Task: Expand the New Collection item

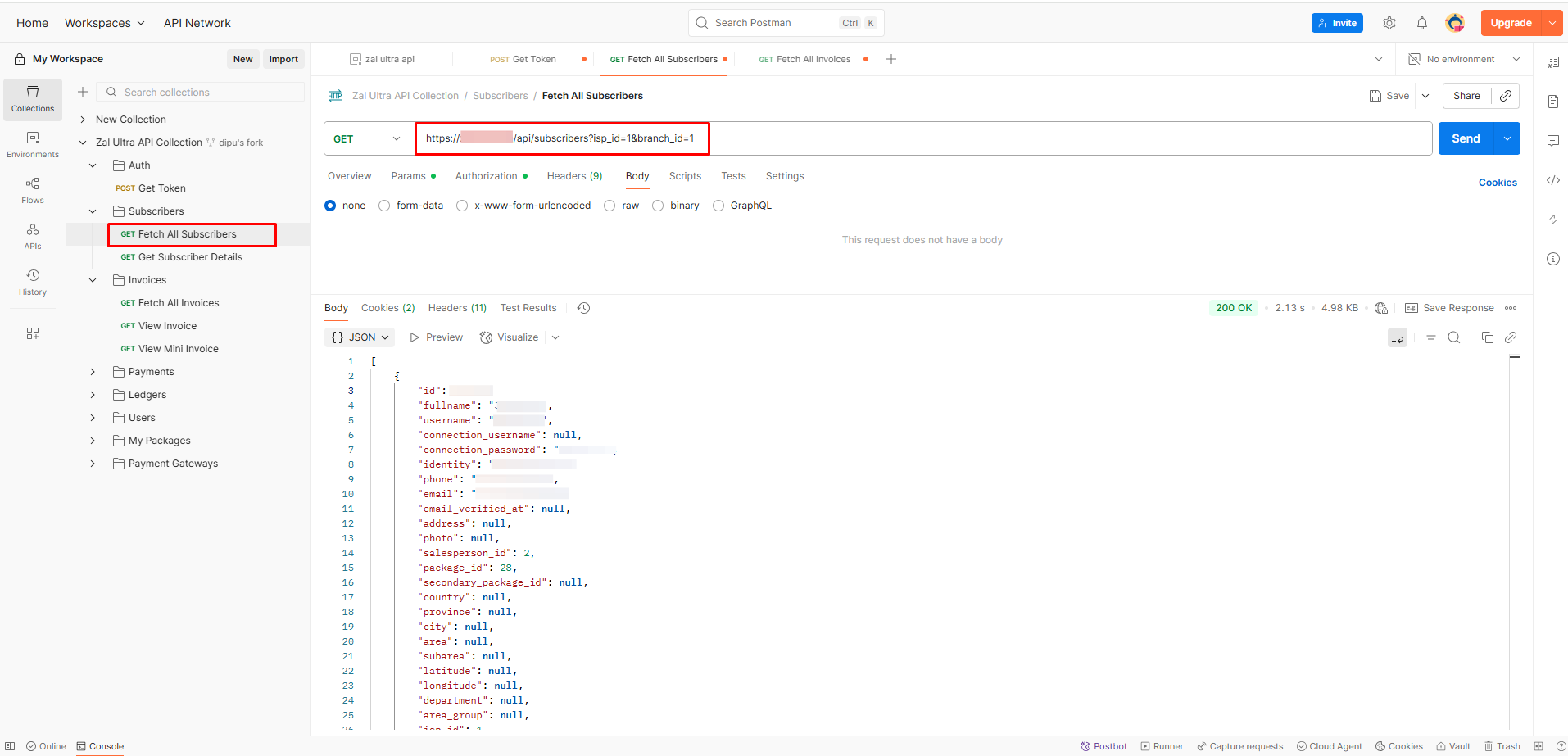Action: coord(83,120)
